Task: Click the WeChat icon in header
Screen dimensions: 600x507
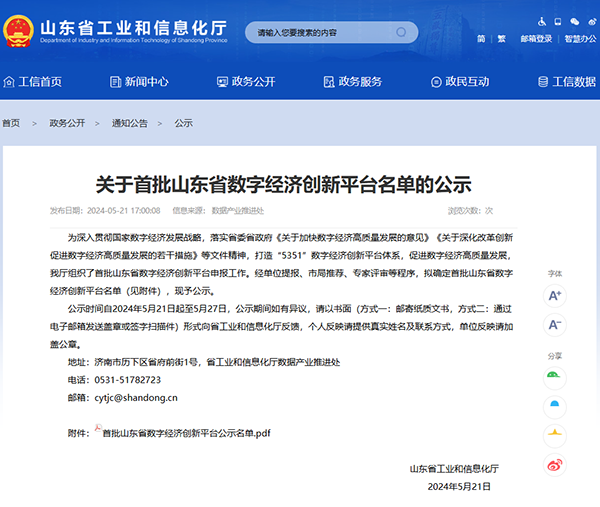Action: click(572, 21)
